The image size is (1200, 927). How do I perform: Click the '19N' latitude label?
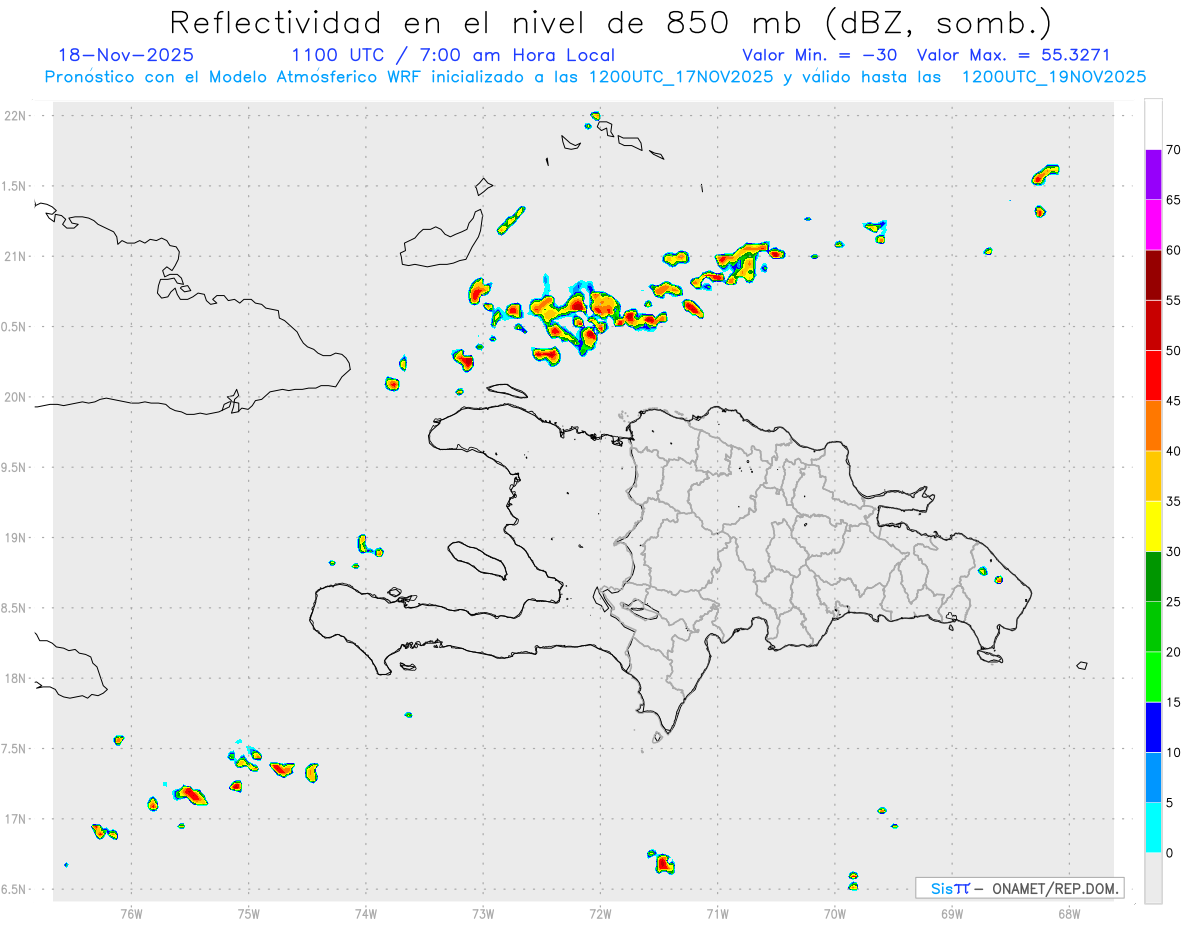click(x=16, y=538)
